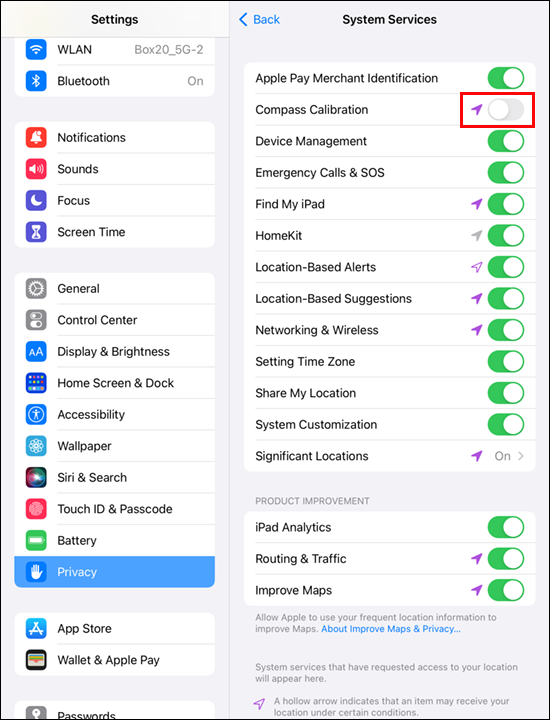The image size is (550, 720).
Task: Disable the HomeKit location toggle
Action: [x=505, y=236]
